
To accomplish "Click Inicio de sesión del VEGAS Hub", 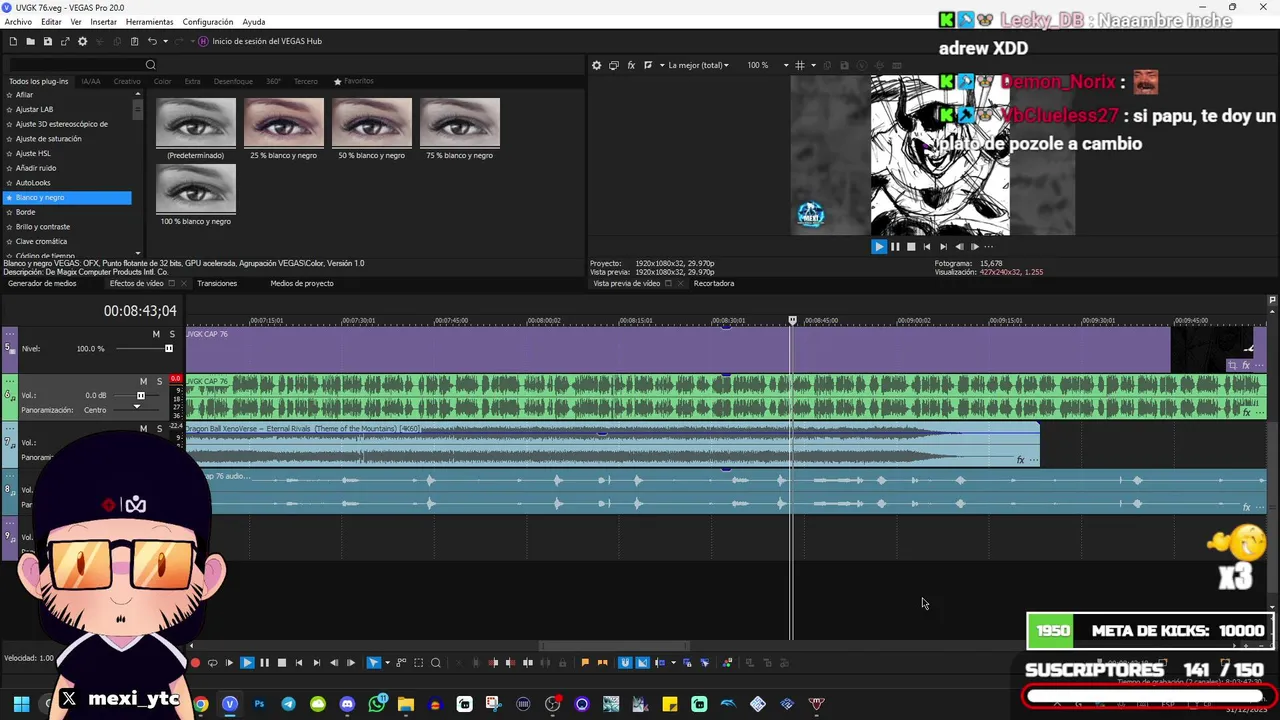I will click(x=267, y=41).
